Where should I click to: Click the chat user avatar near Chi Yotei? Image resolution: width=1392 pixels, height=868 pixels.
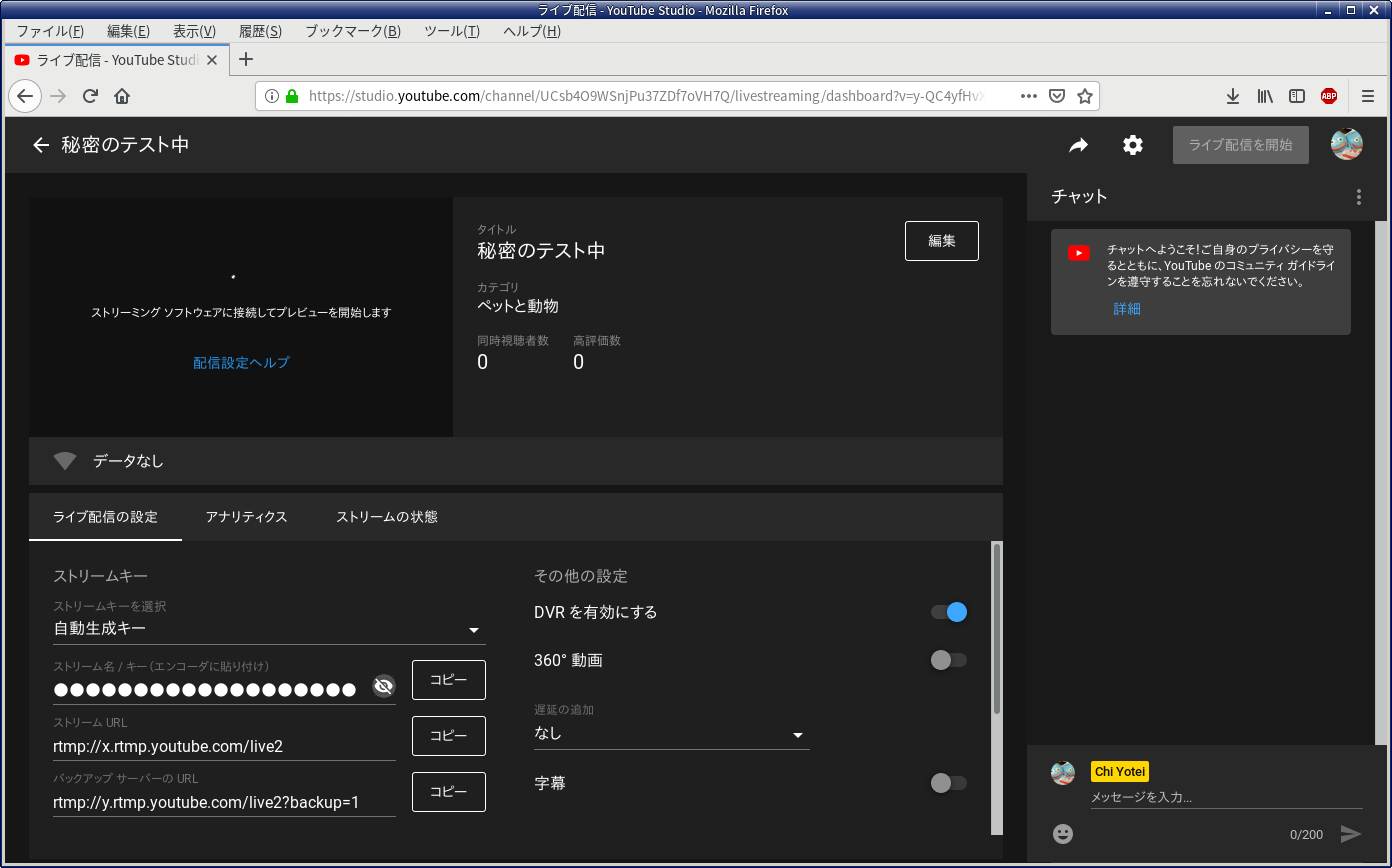pyautogui.click(x=1063, y=772)
